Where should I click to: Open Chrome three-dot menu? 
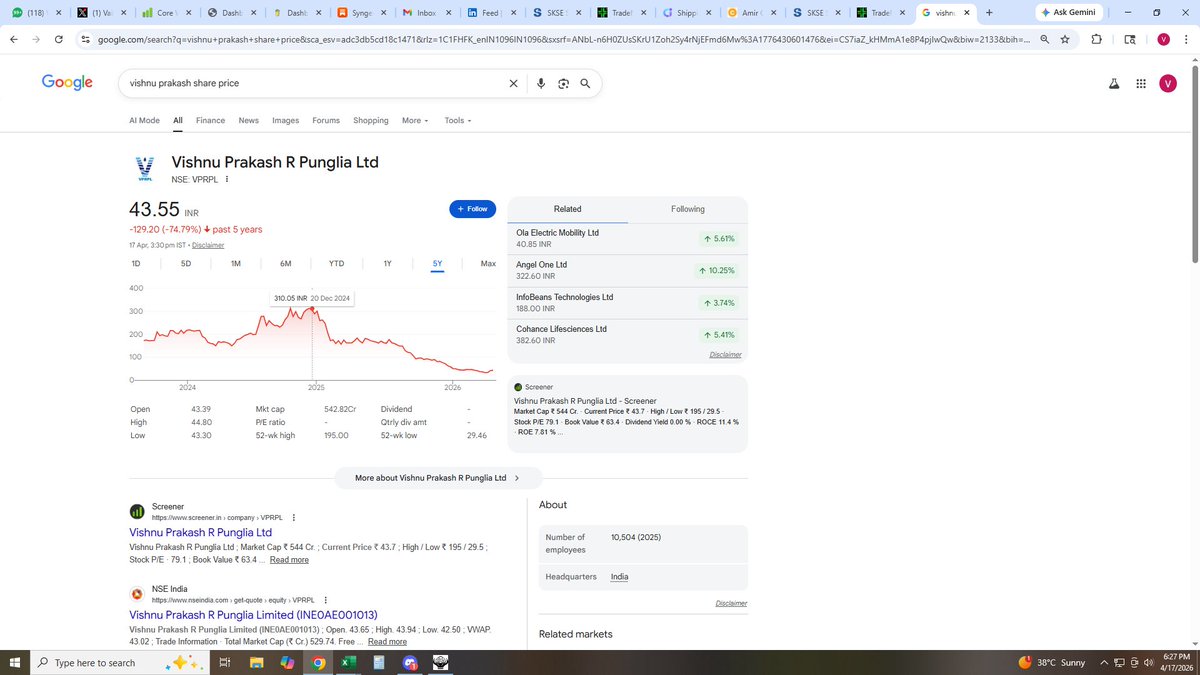pos(1186,39)
